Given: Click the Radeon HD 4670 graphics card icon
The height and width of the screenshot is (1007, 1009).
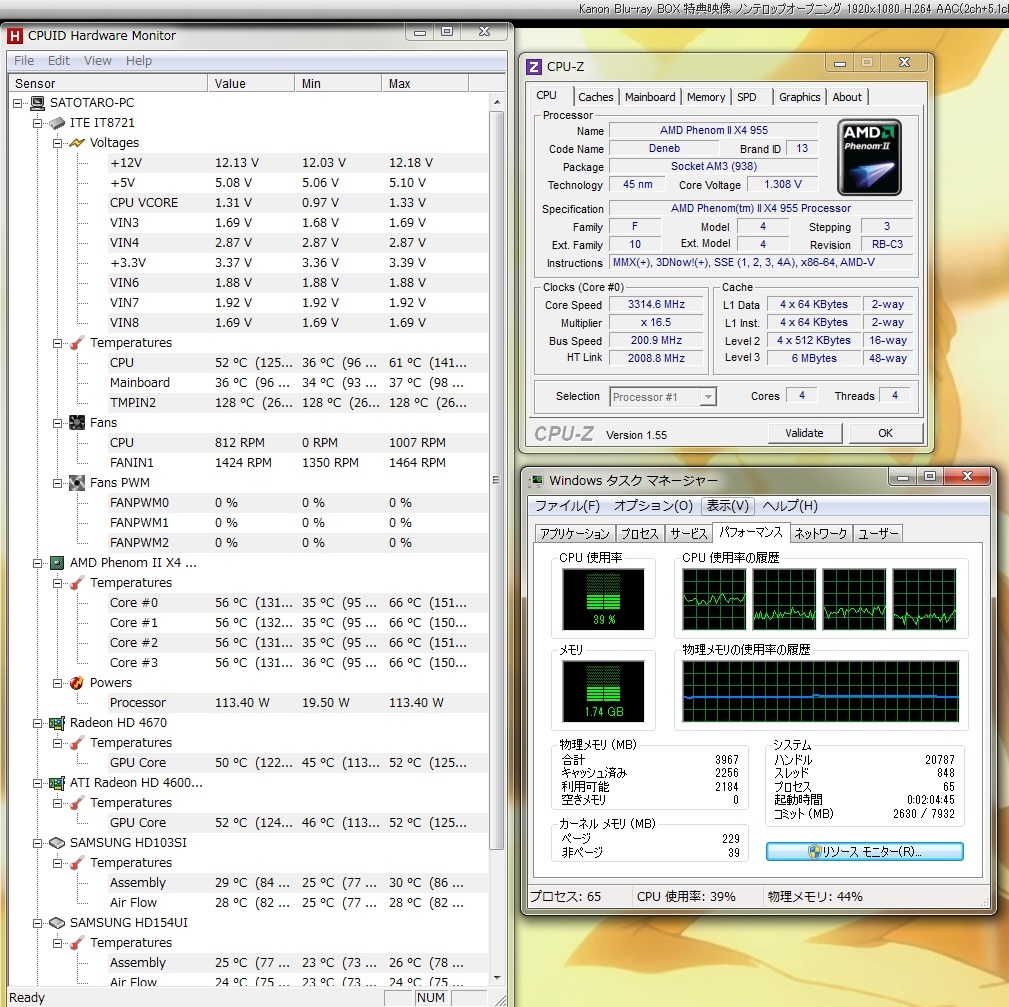Looking at the screenshot, I should tap(57, 723).
